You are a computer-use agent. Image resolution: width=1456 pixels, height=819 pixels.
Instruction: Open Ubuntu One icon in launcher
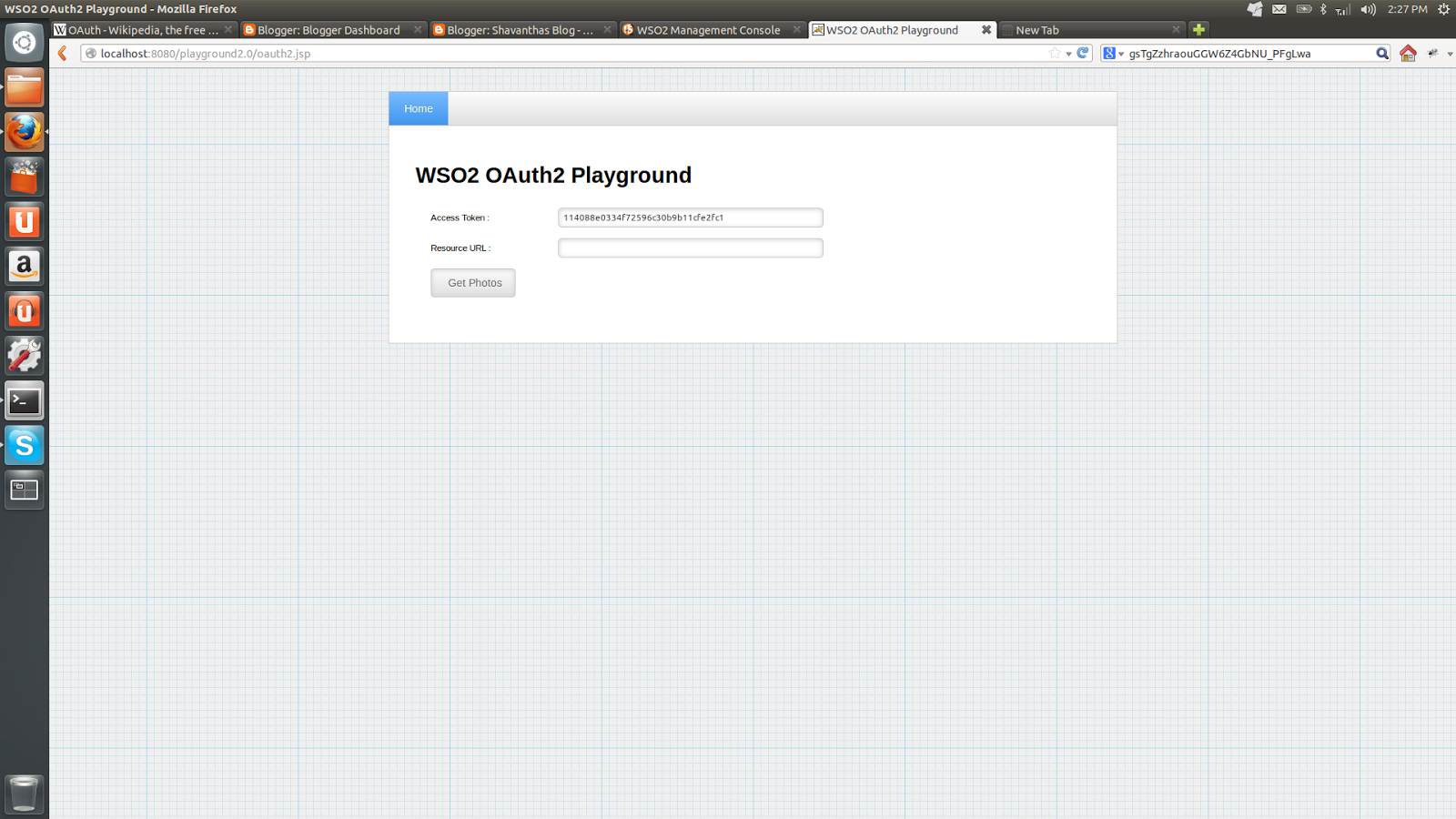25,221
